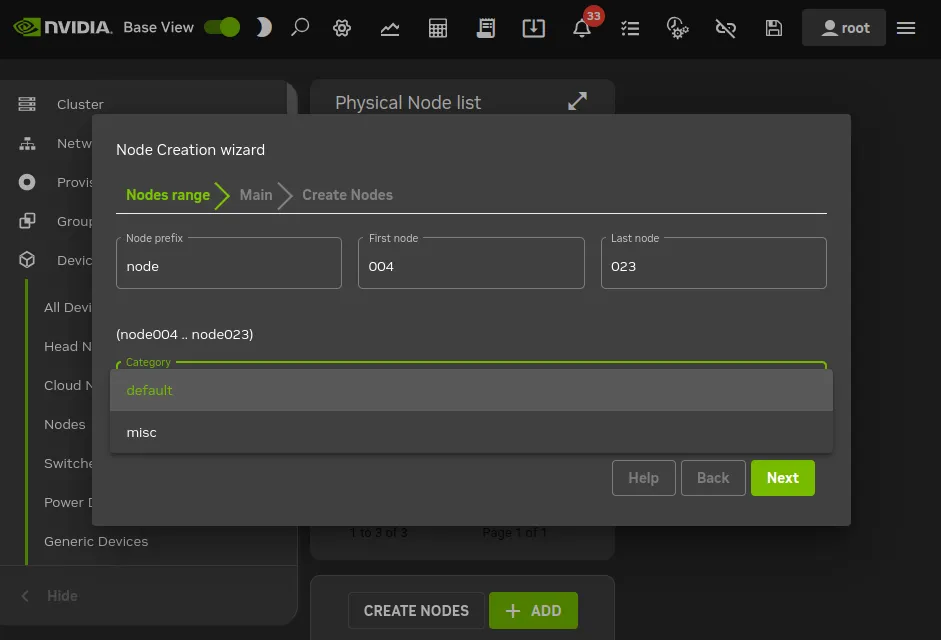Click the Node Creation wizard title

point(190,150)
